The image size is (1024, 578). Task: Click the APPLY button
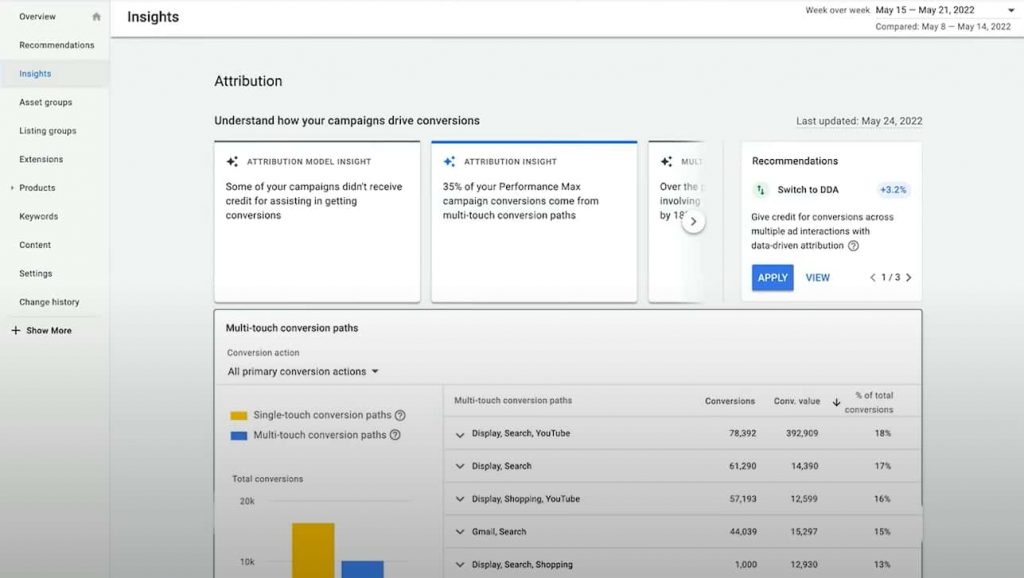773,278
